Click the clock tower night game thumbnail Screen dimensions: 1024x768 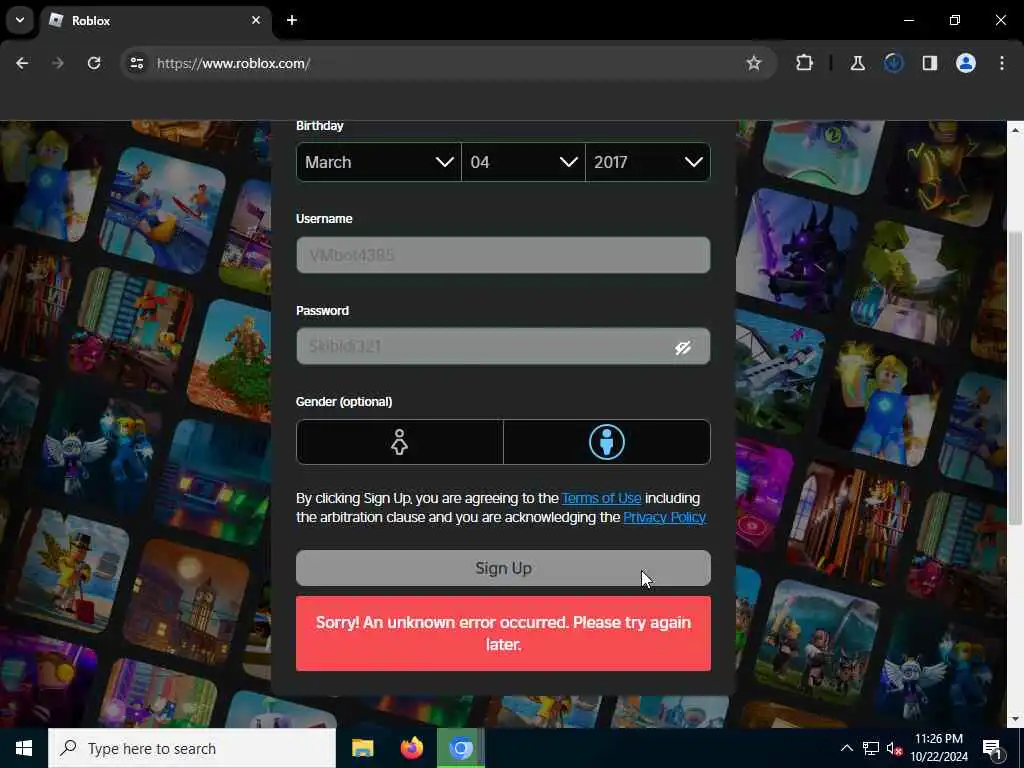point(188,602)
